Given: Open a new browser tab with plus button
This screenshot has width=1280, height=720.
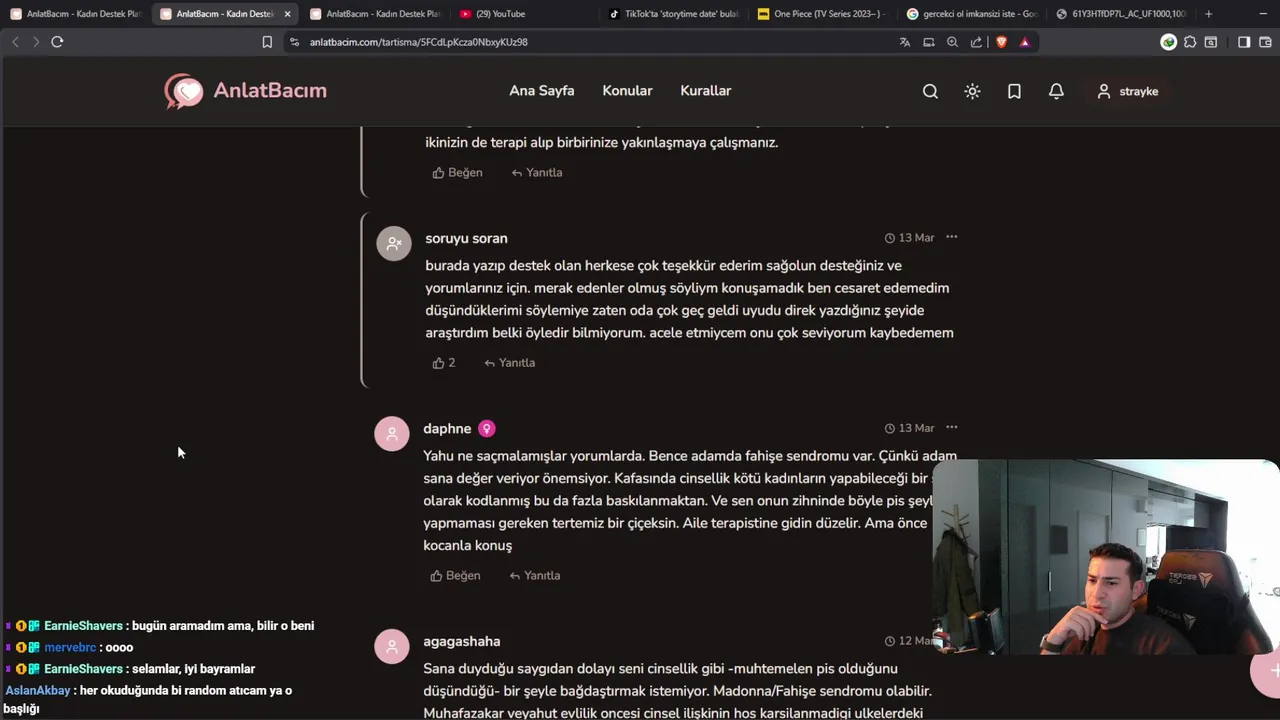Looking at the screenshot, I should click(1209, 14).
